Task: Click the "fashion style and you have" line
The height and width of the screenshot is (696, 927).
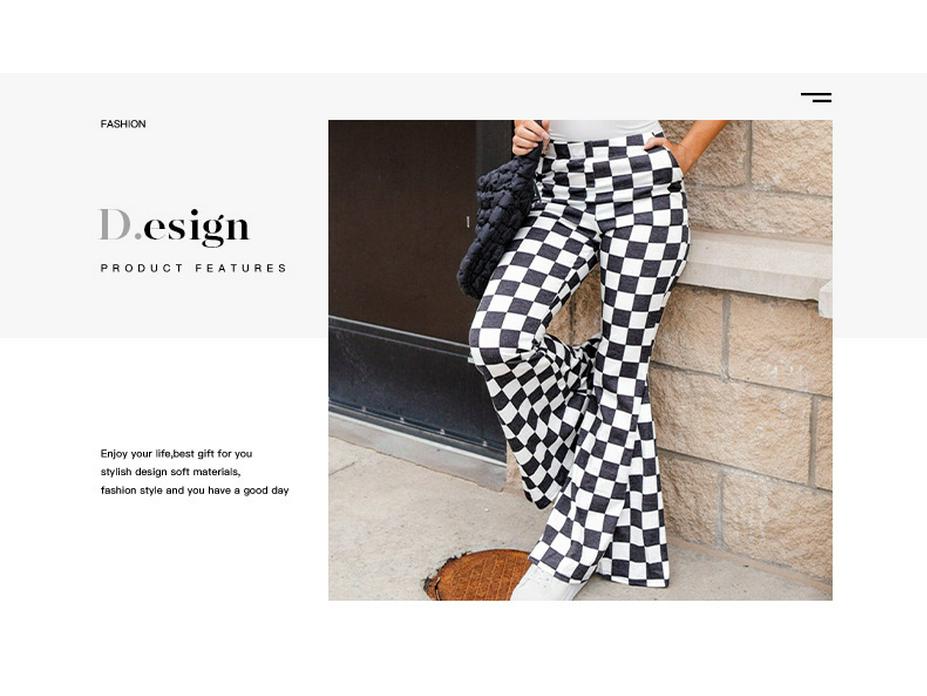Action: point(195,491)
